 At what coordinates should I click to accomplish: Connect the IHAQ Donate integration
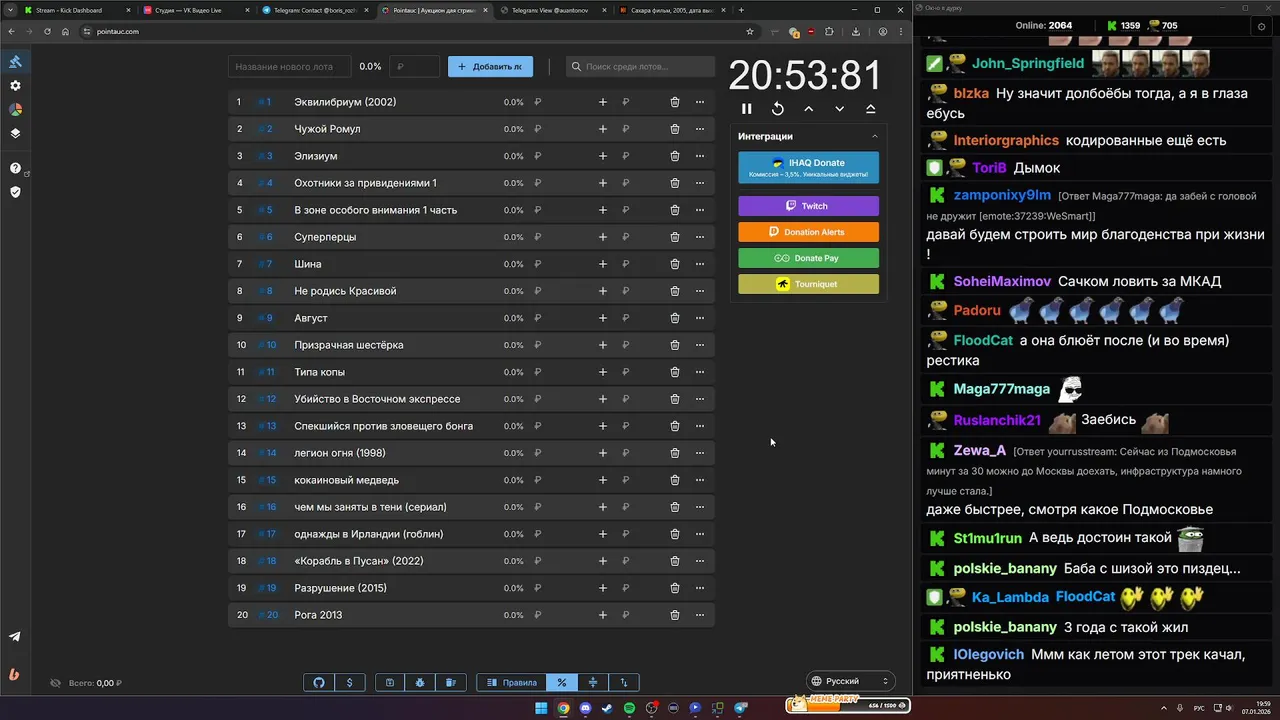pos(808,167)
